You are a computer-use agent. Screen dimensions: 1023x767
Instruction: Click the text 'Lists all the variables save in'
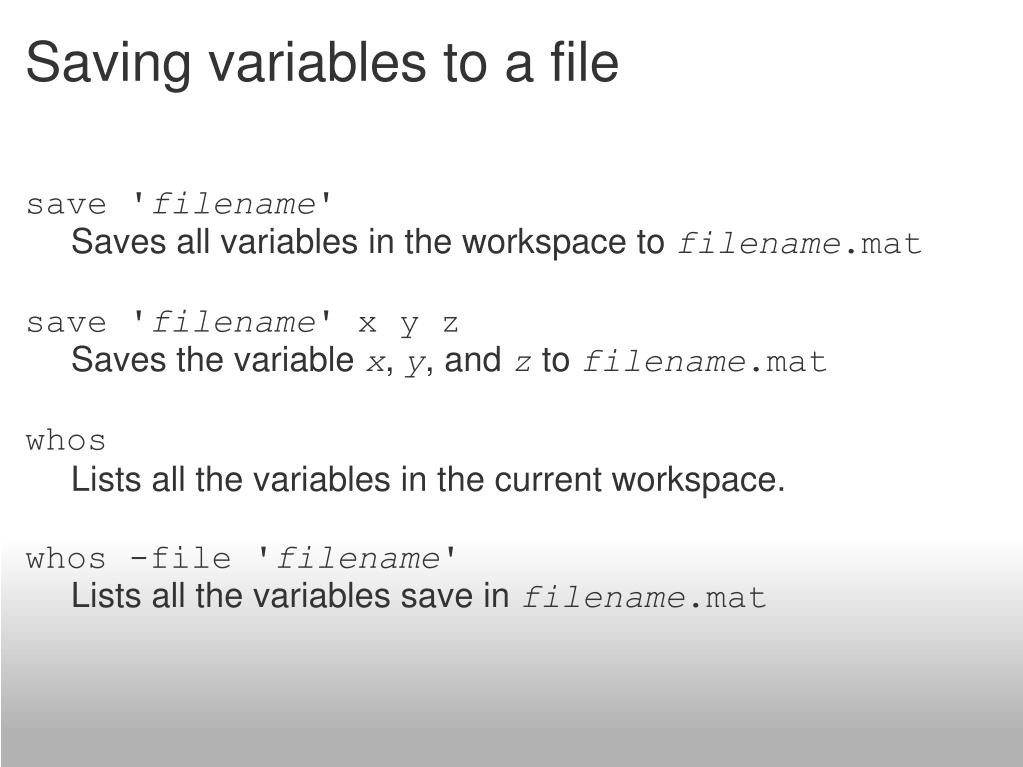pos(290,596)
